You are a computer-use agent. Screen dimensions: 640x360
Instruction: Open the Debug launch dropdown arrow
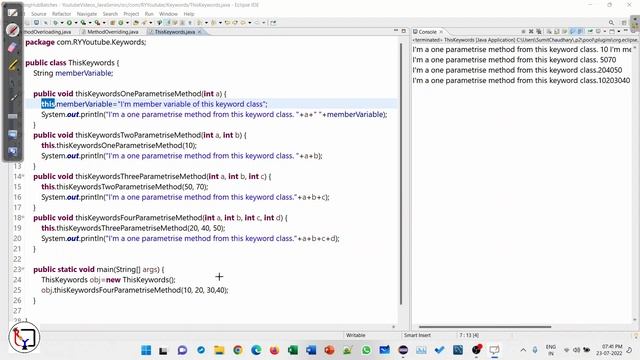point(62,22)
